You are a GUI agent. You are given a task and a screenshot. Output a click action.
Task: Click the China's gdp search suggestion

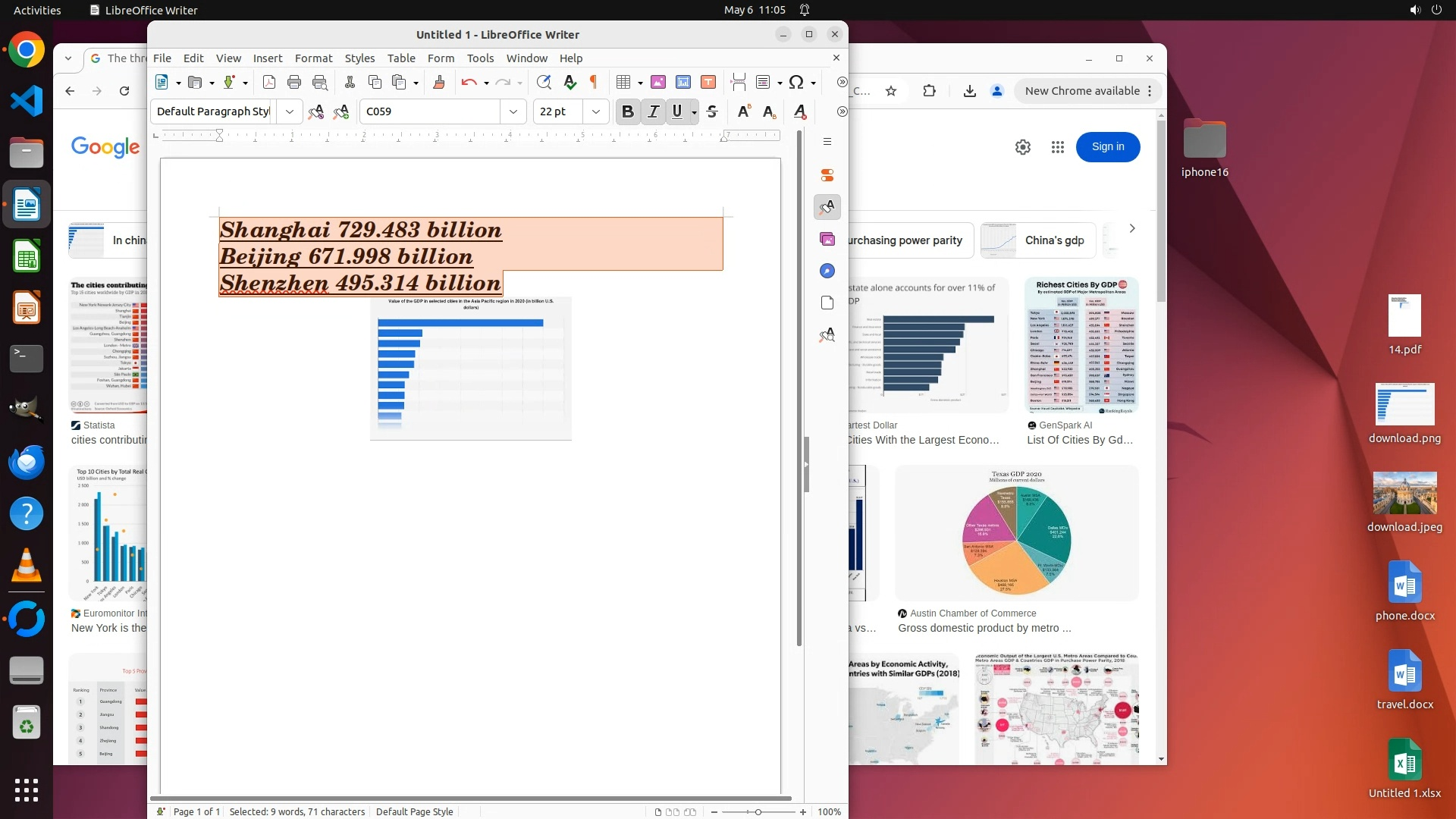click(1054, 240)
